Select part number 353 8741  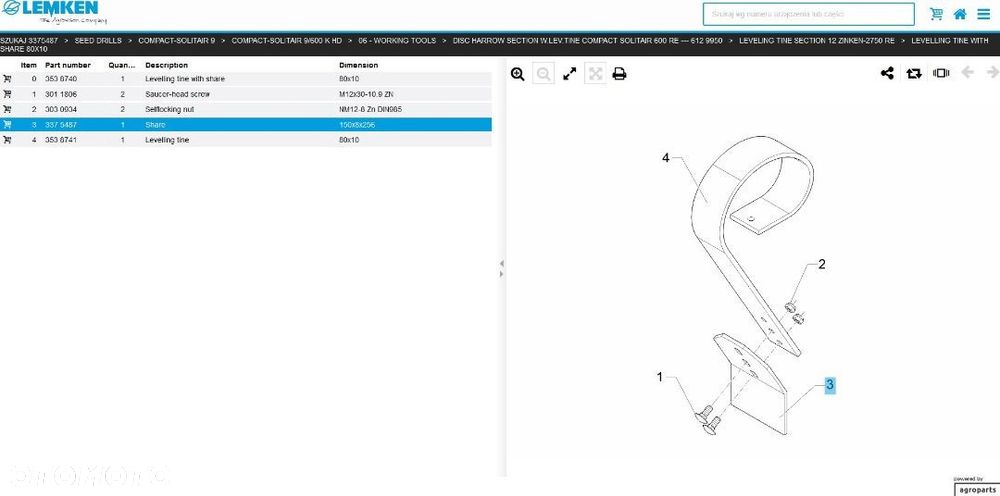[61, 140]
